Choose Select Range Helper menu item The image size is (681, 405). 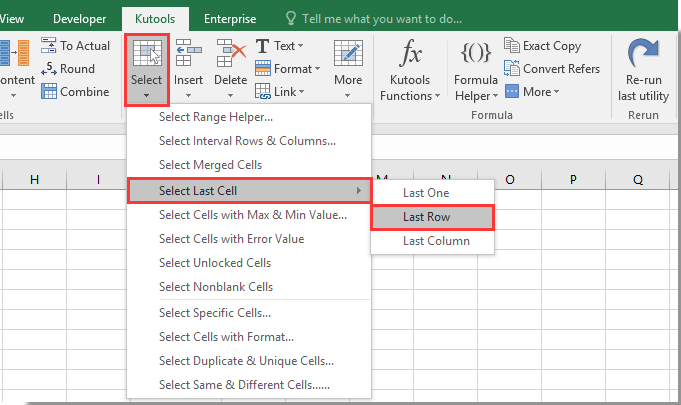pos(249,117)
